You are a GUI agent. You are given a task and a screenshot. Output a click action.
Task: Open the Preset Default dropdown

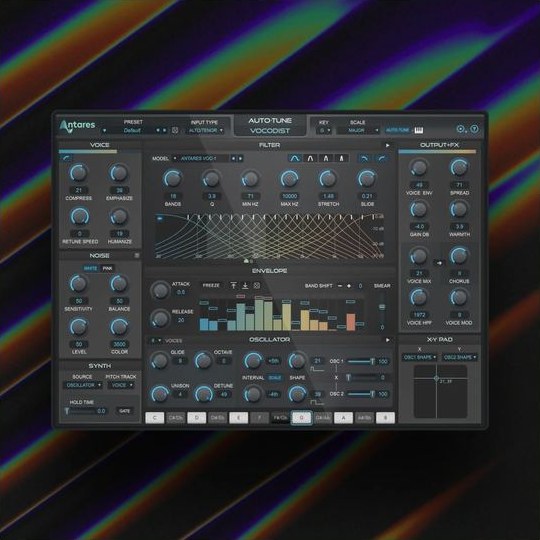click(x=132, y=131)
